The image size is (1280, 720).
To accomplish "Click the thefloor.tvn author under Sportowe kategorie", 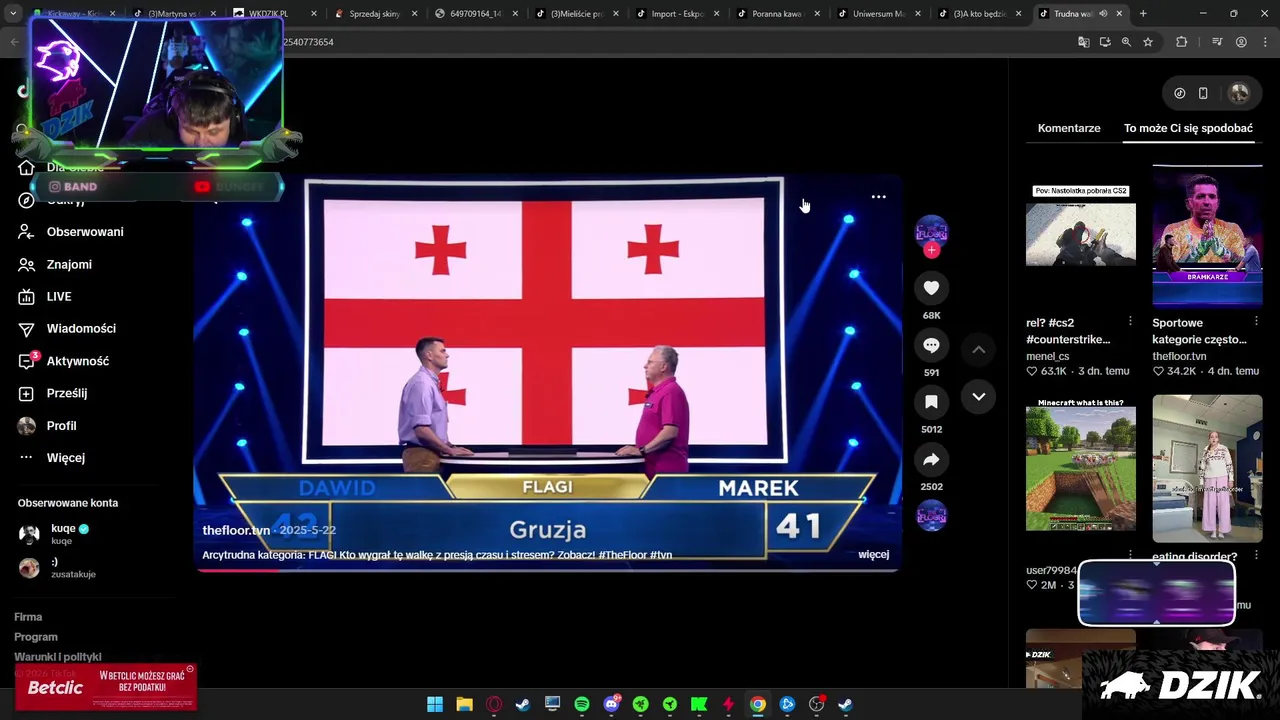I will point(1179,356).
